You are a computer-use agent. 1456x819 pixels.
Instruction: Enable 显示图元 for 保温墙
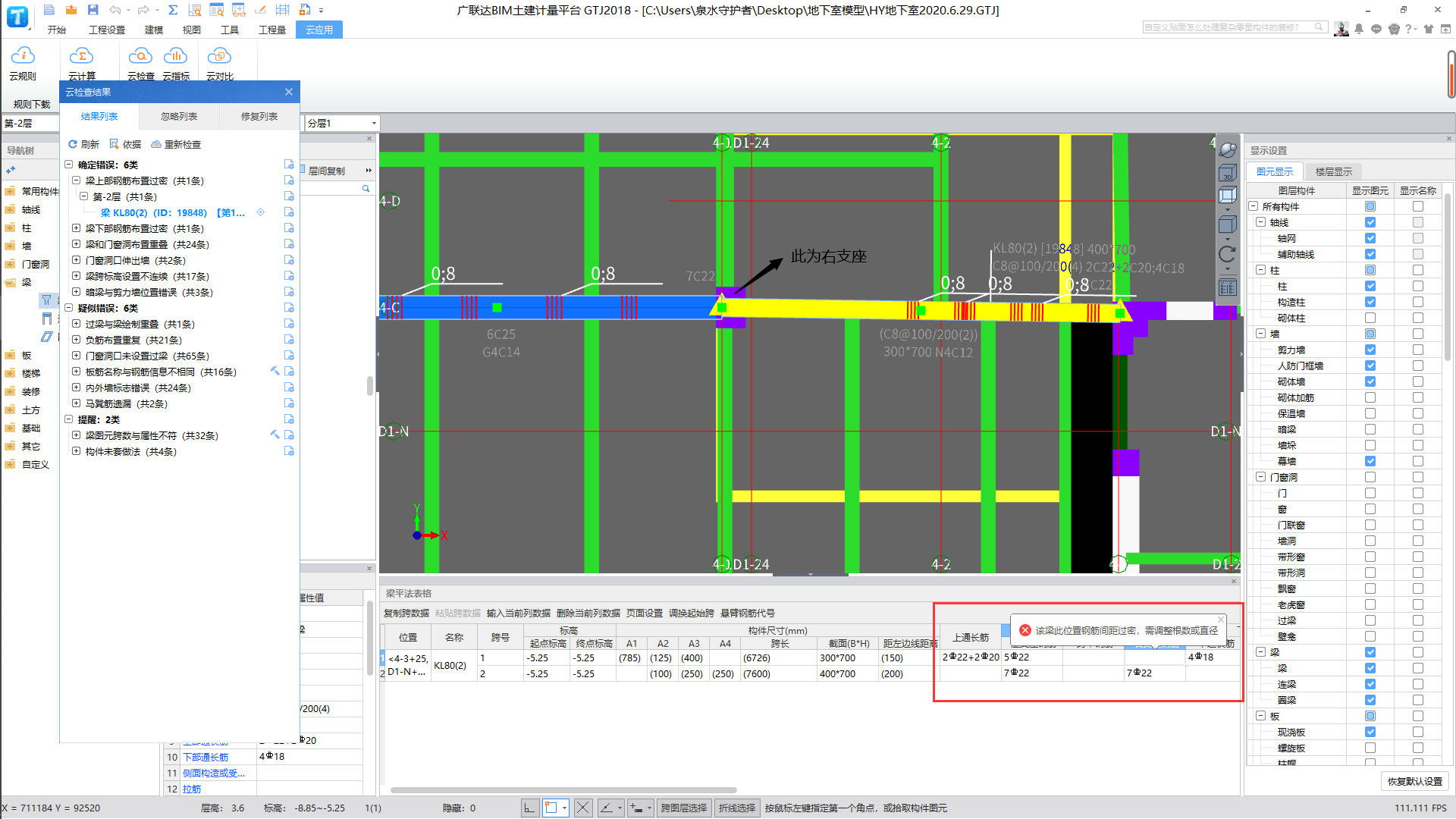point(1370,413)
